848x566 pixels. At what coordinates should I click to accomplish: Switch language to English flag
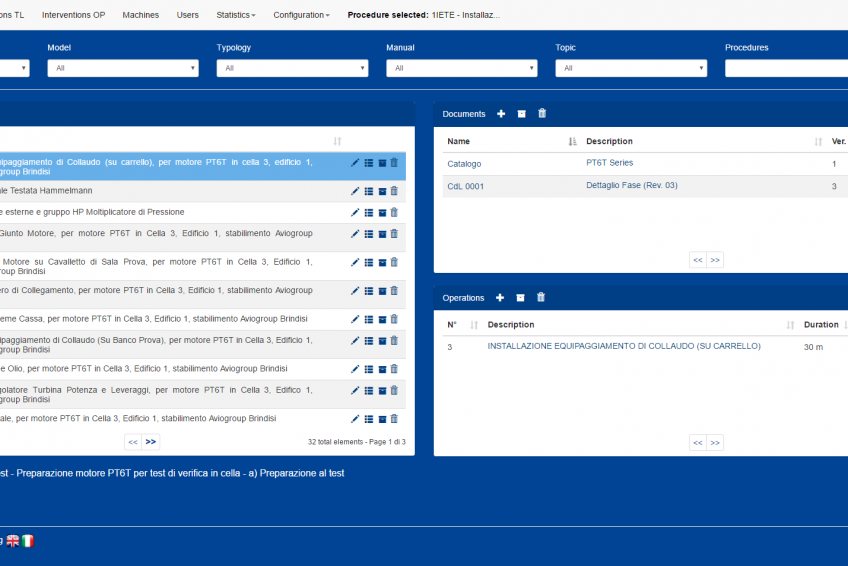tap(13, 541)
